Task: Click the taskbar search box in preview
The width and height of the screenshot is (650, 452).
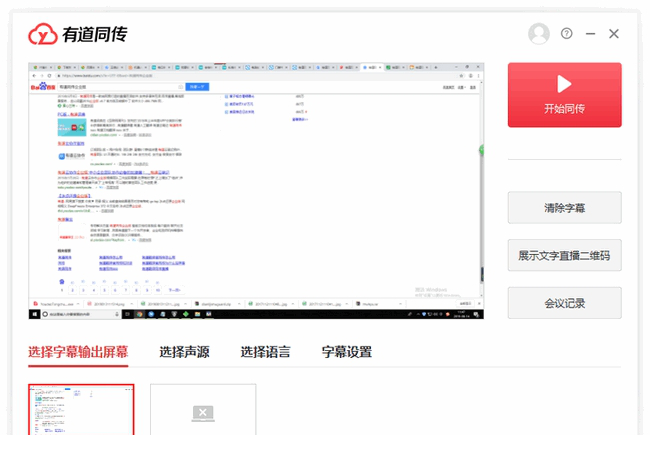Action: point(80,314)
